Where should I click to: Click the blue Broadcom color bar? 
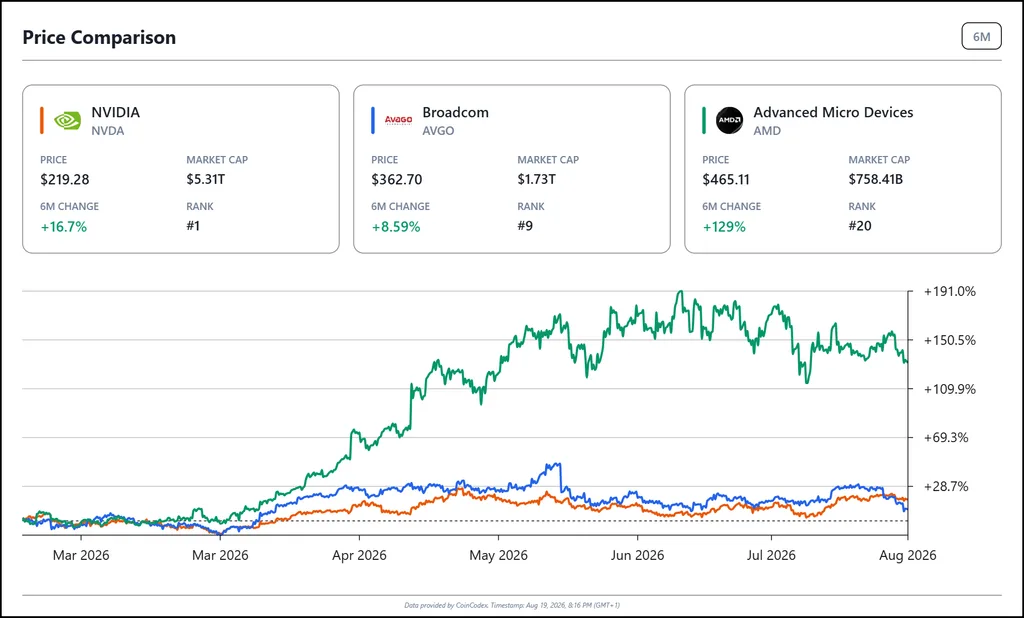(x=373, y=120)
